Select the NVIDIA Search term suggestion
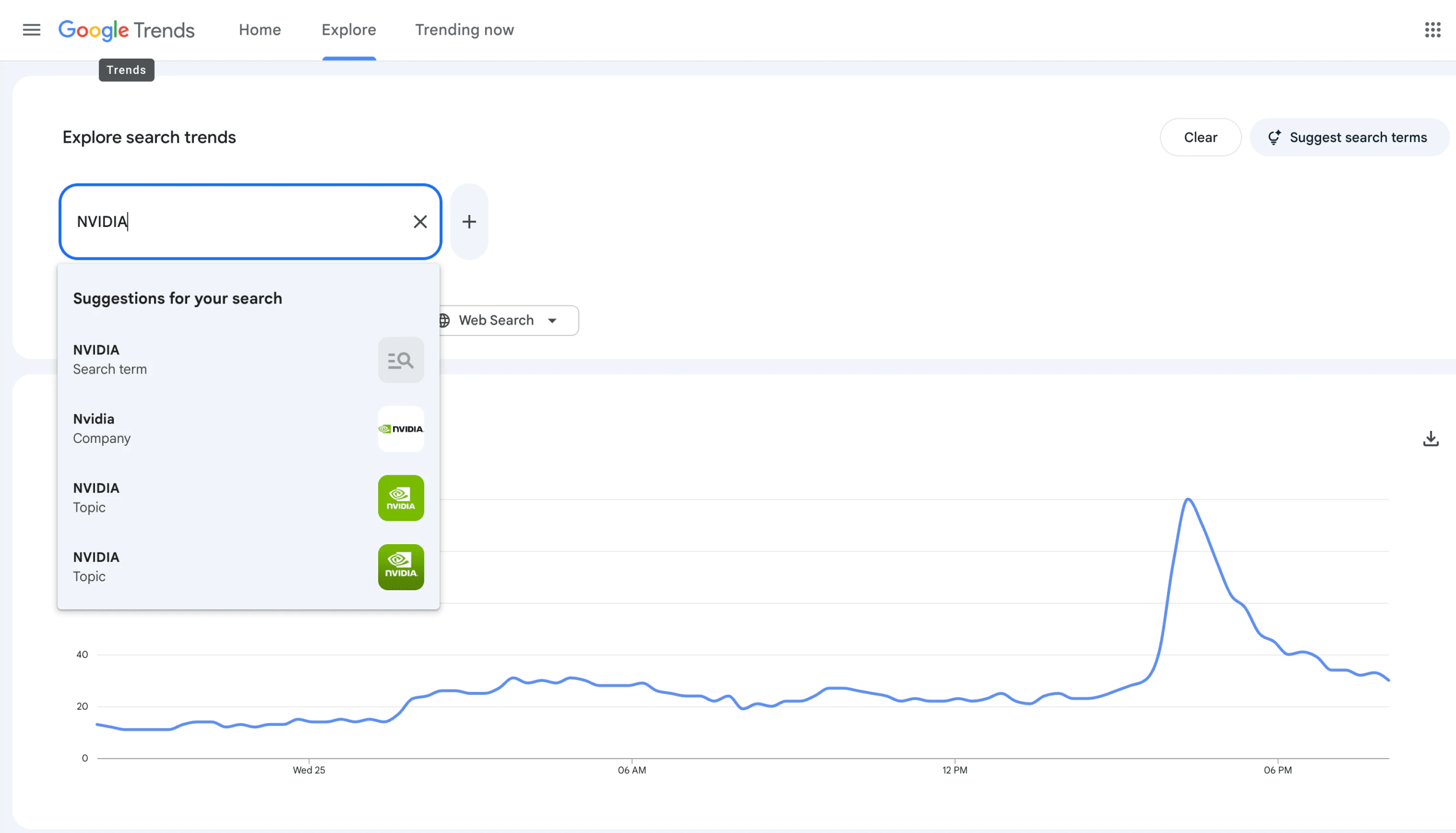The image size is (1456, 833). coord(200,359)
